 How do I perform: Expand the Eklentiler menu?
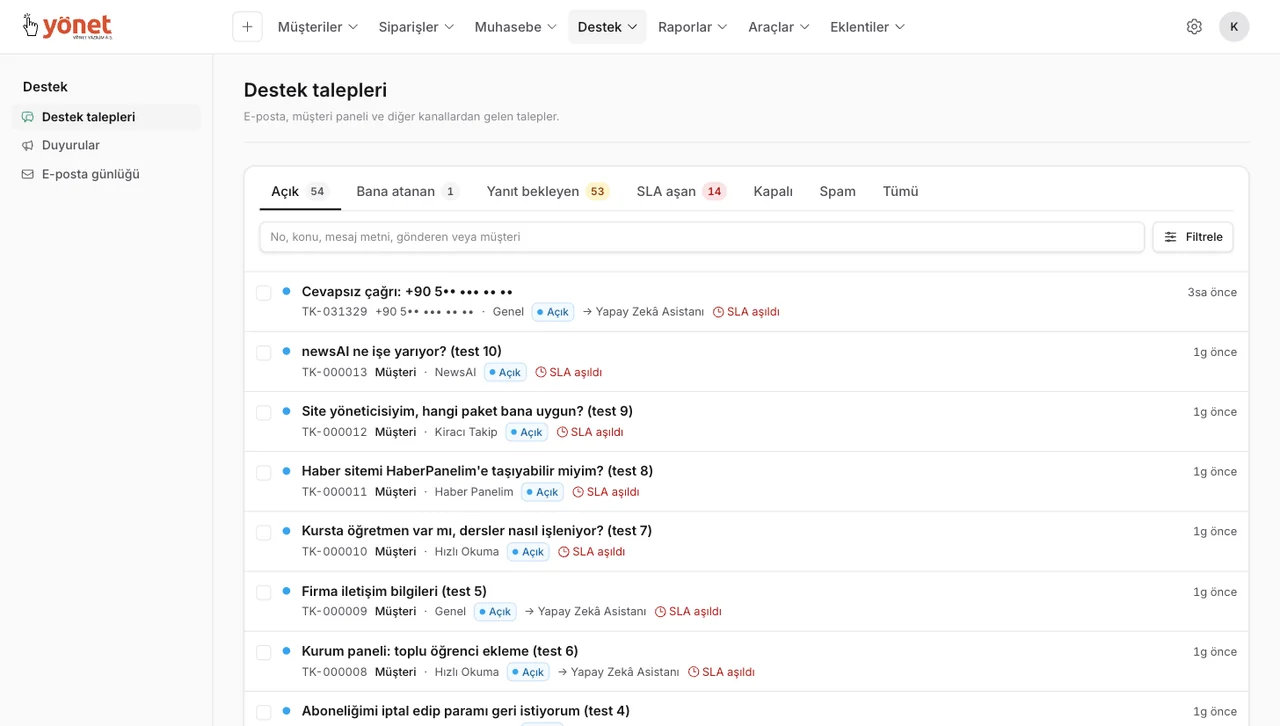[868, 27]
